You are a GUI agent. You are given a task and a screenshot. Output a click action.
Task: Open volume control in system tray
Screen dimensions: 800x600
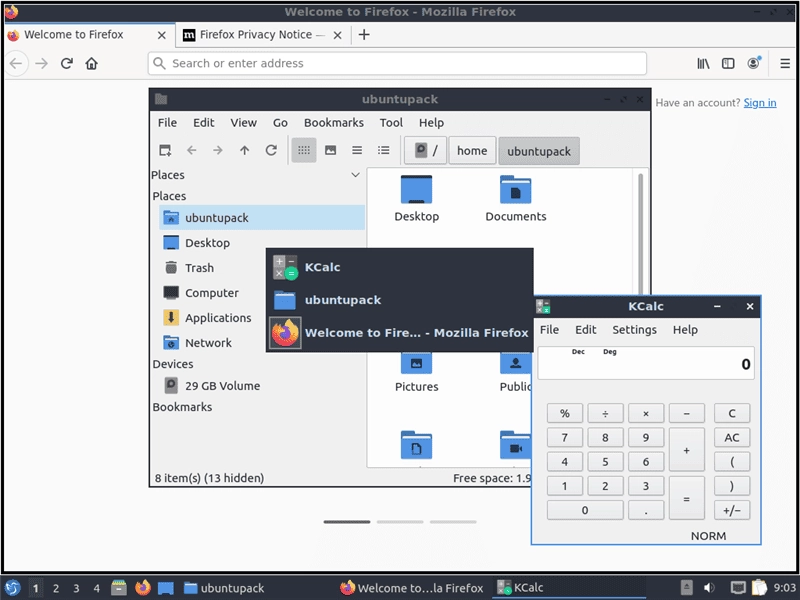[x=709, y=588]
